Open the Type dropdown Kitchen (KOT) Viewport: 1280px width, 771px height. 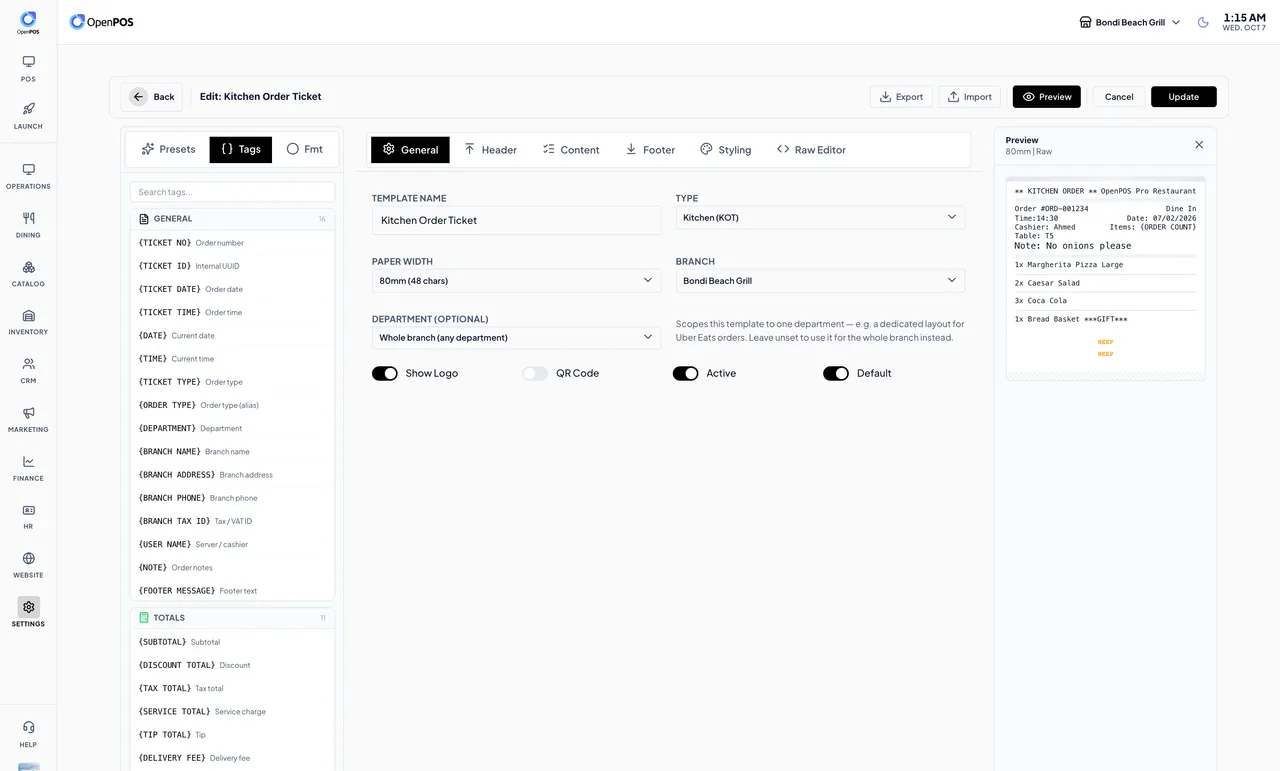[820, 217]
